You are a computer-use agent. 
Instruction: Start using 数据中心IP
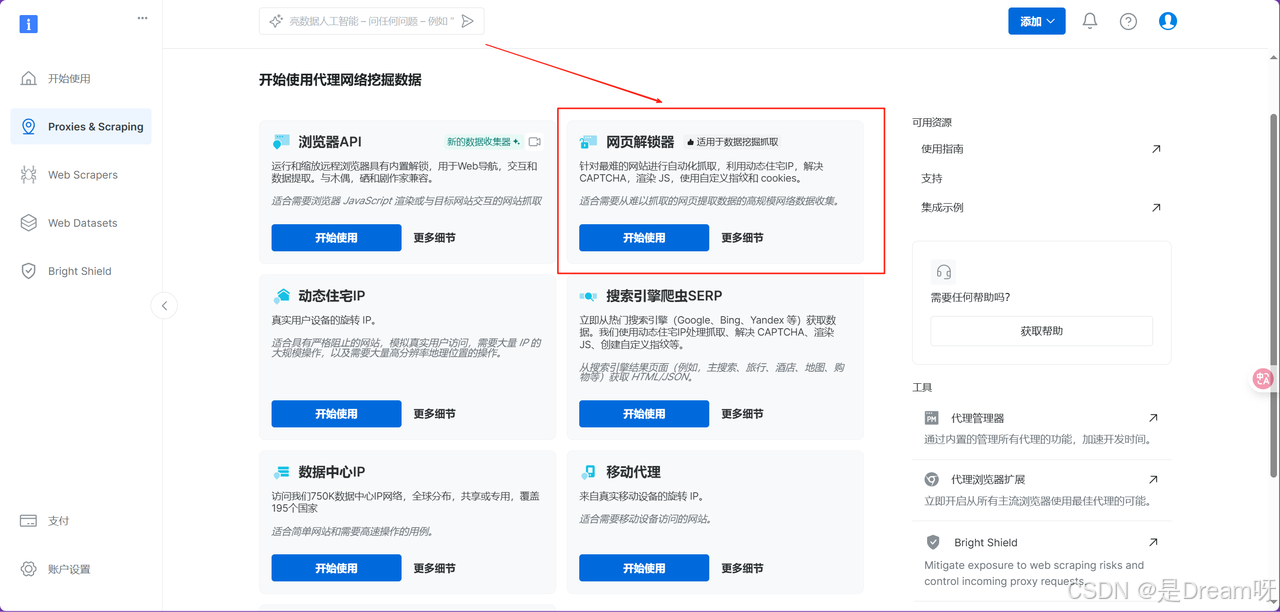[336, 568]
